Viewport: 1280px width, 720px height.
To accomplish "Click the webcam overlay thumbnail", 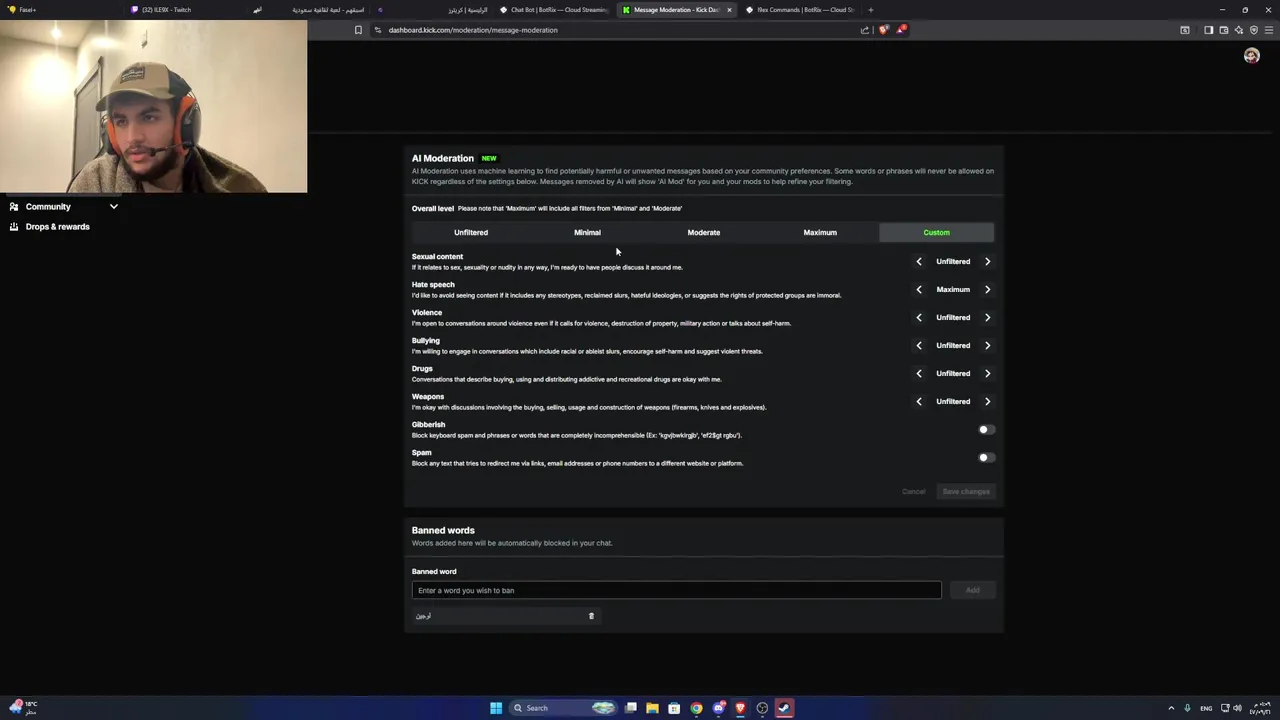I will [154, 106].
